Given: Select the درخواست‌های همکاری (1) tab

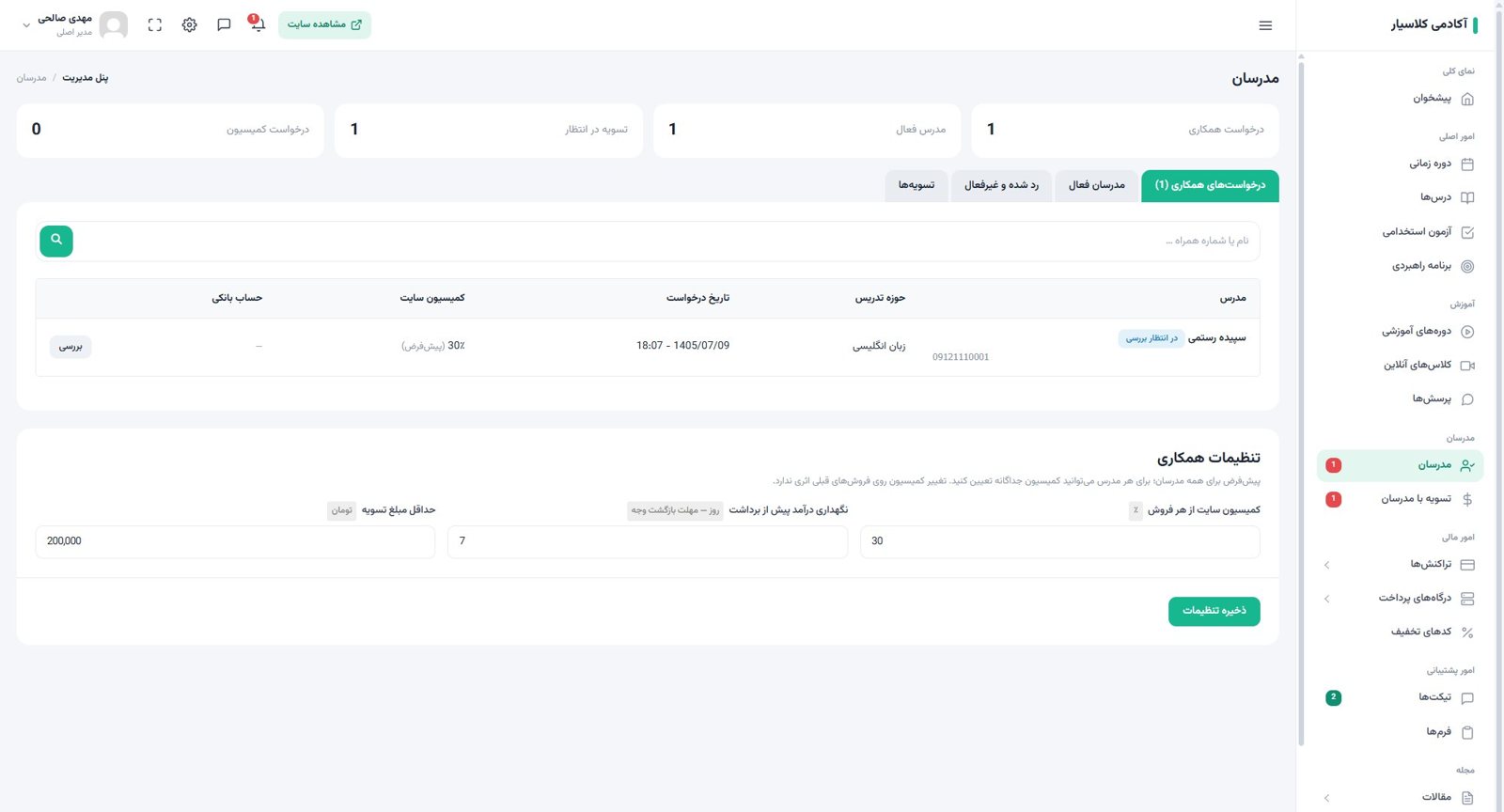Looking at the screenshot, I should [x=1210, y=186].
